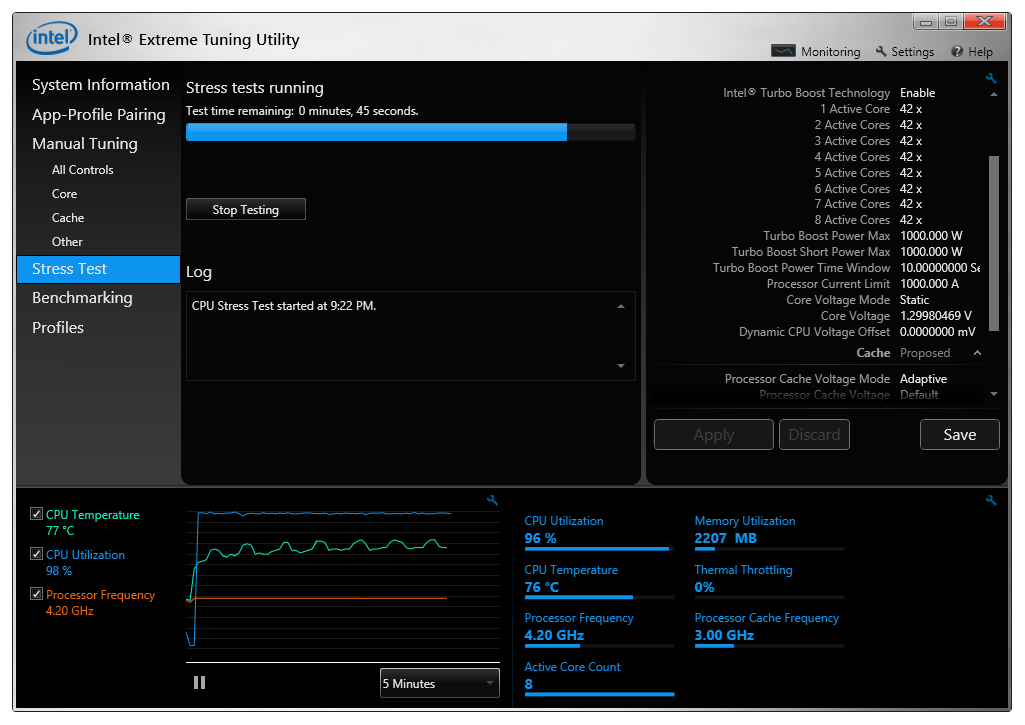Image resolution: width=1025 pixels, height=725 pixels.
Task: Open Settings wrench icon in header
Action: point(881,51)
